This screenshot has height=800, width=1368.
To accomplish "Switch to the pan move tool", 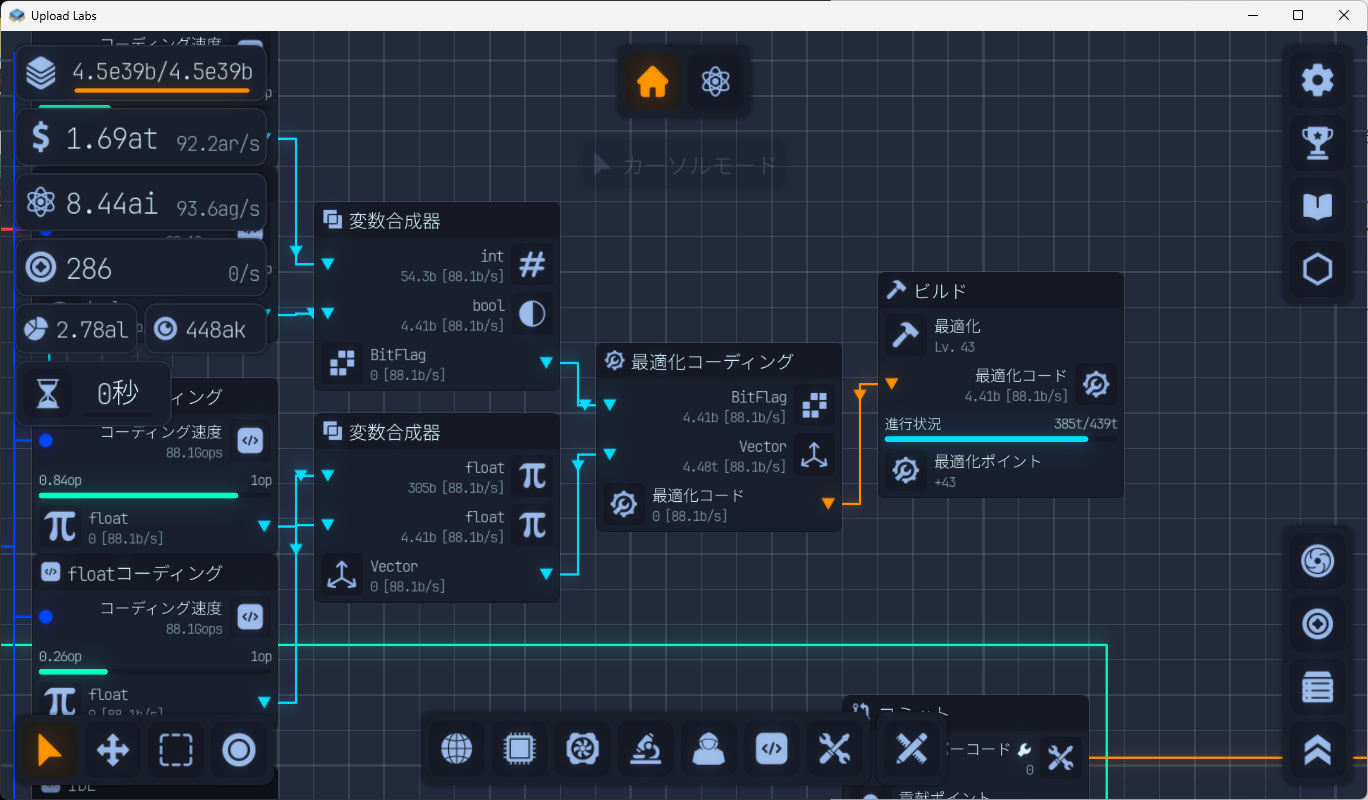I will (x=113, y=749).
